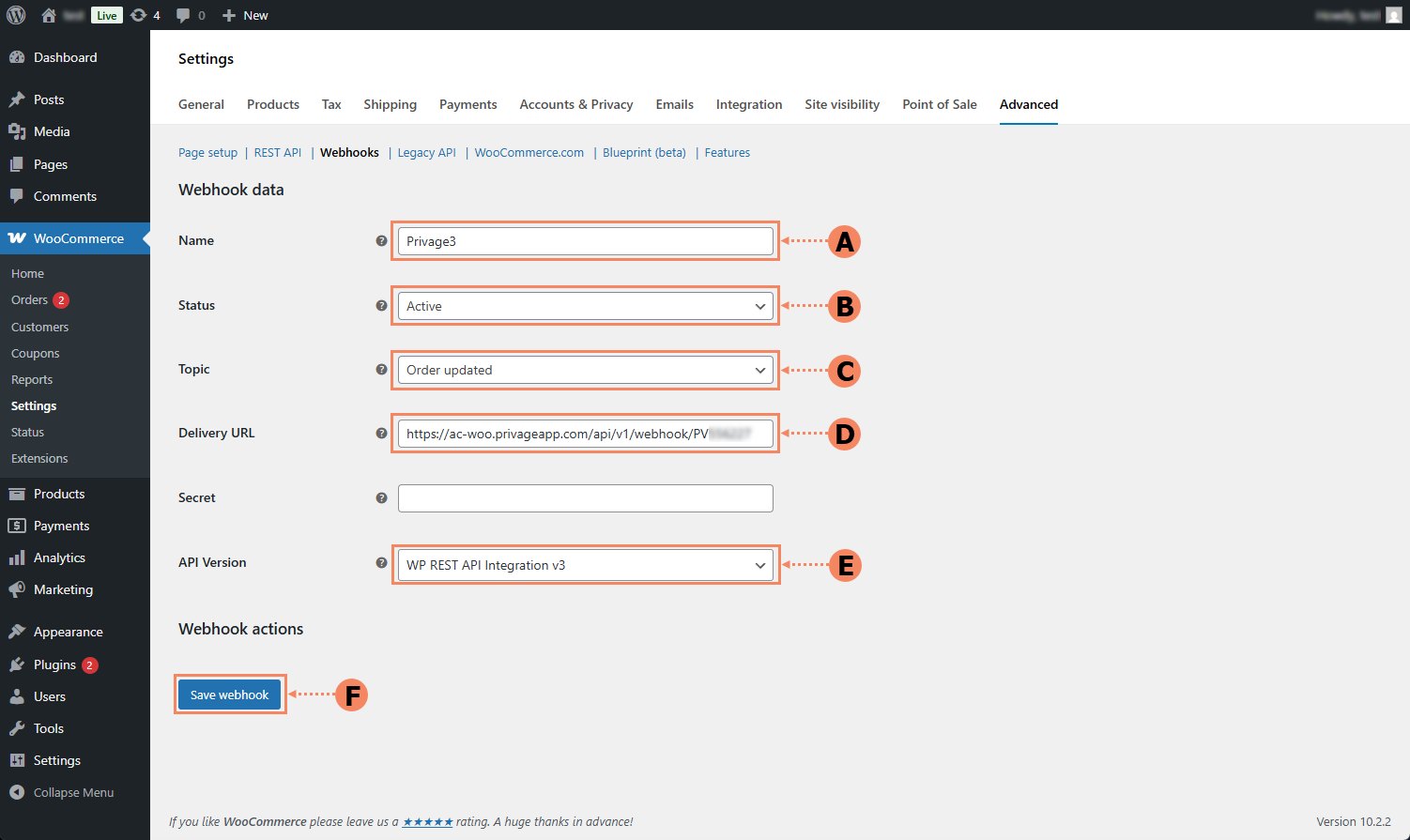Click into the Secret input field
1410x840 pixels.
tap(585, 498)
